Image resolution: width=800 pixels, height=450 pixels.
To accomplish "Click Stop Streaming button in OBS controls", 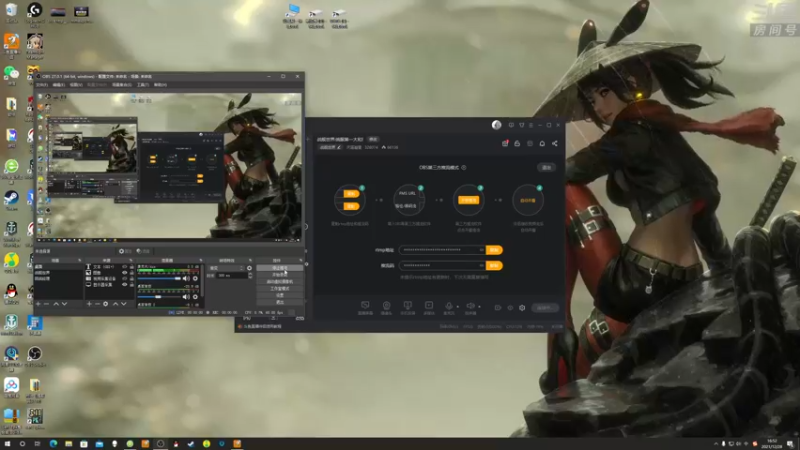I will point(280,268).
